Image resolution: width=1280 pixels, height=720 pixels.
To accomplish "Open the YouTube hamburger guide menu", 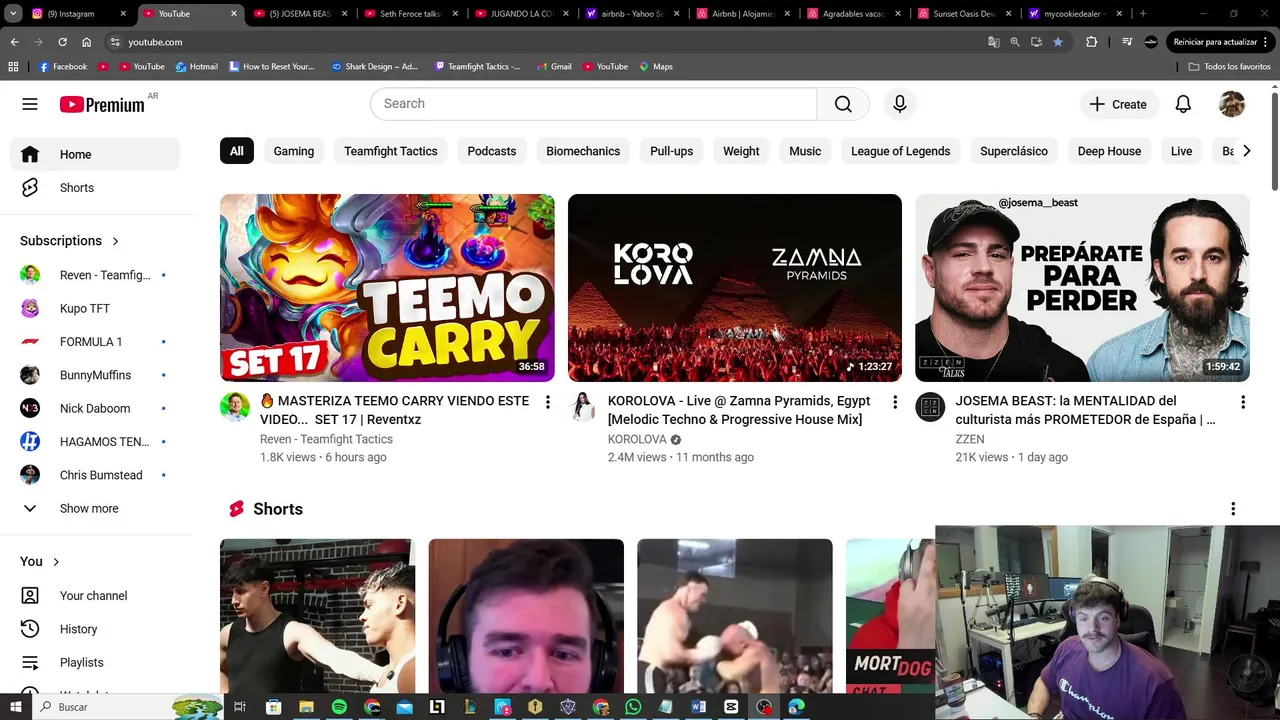I will (x=30, y=104).
